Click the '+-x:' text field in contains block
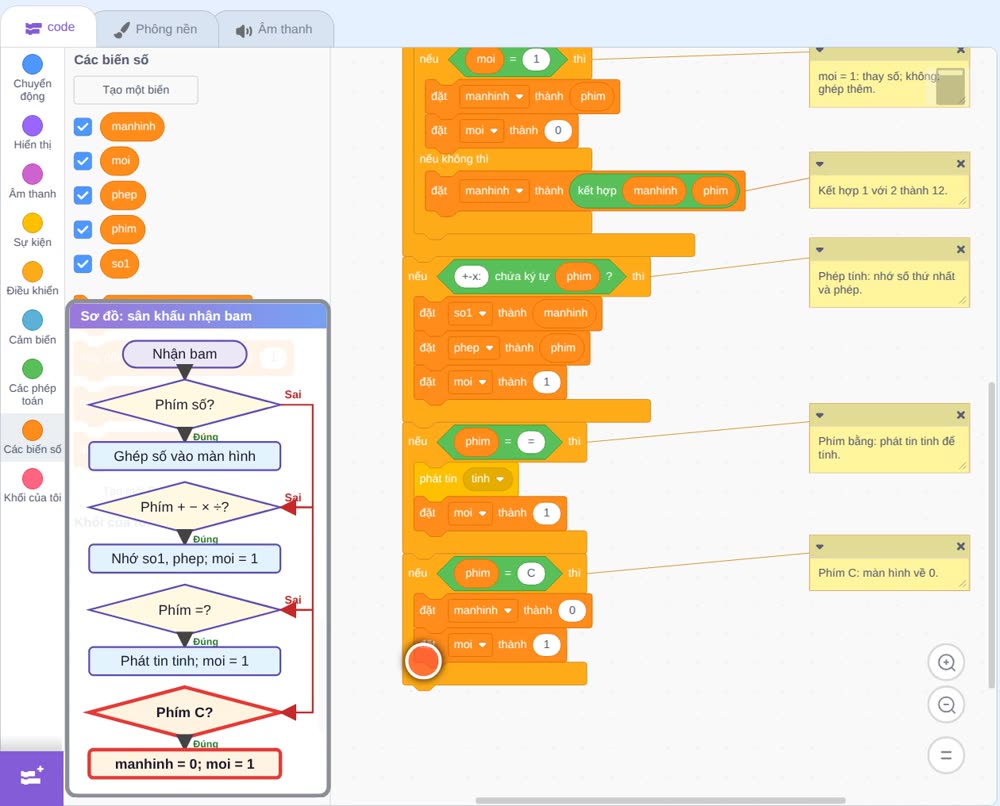Screen dimensions: 1000x806 471,276
